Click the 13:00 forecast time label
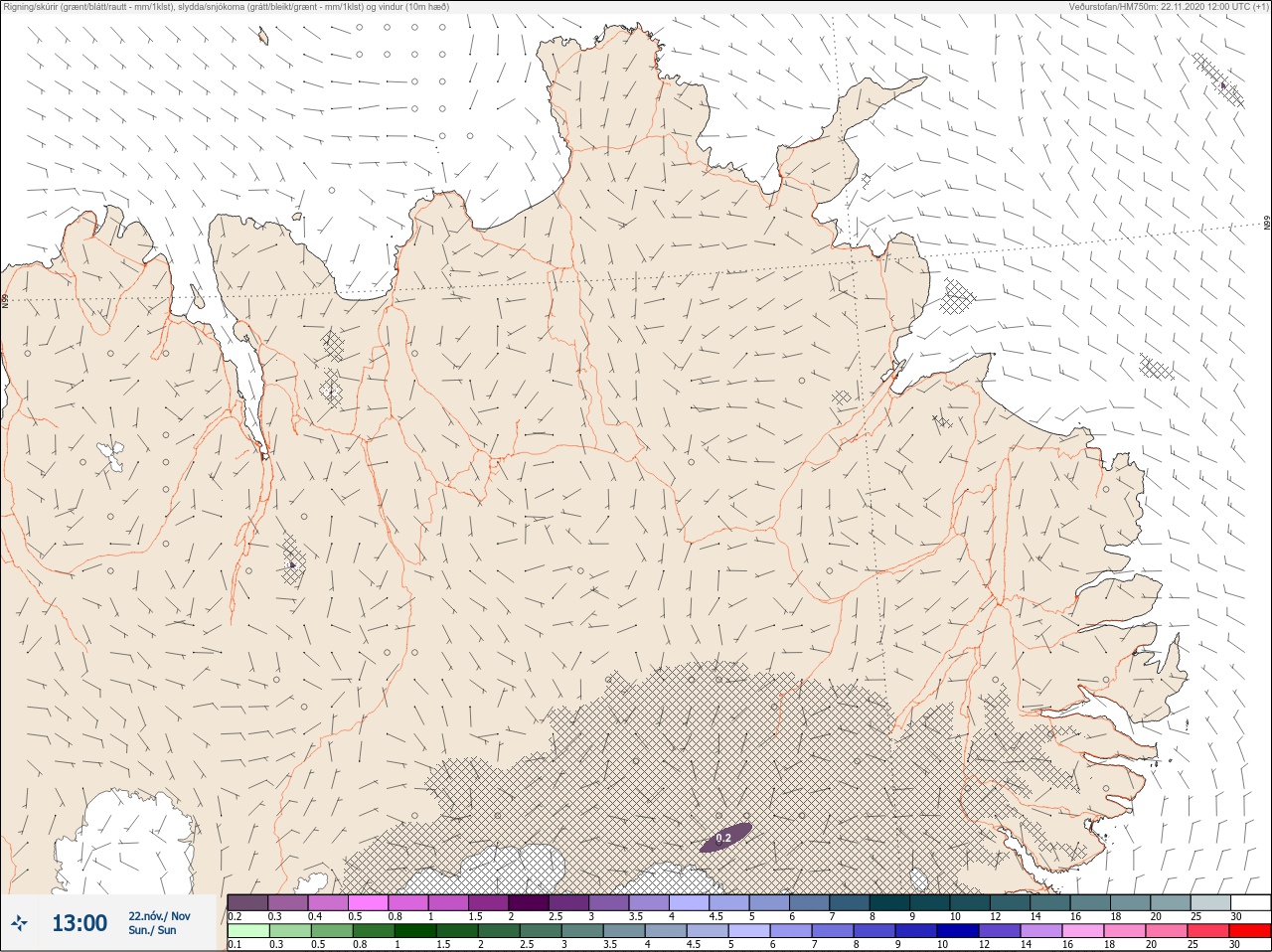This screenshot has height=952, width=1272. (x=79, y=924)
